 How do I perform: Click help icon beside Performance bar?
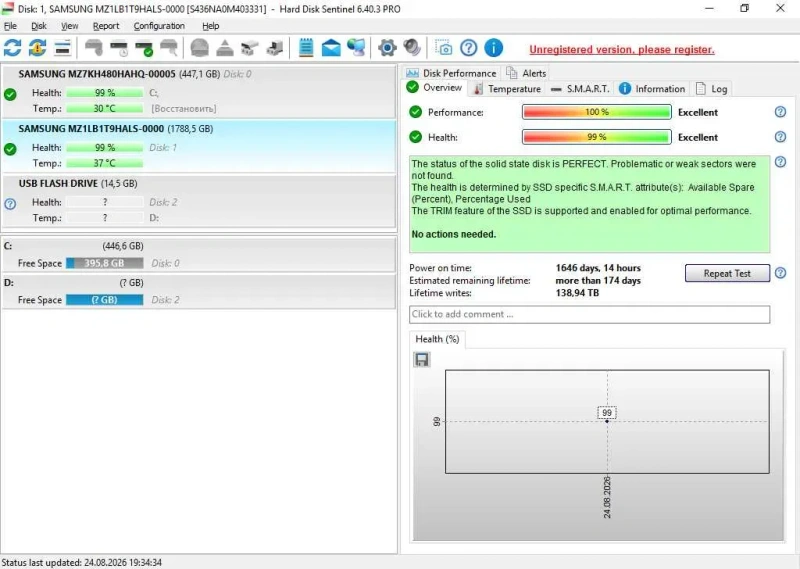click(x=780, y=112)
